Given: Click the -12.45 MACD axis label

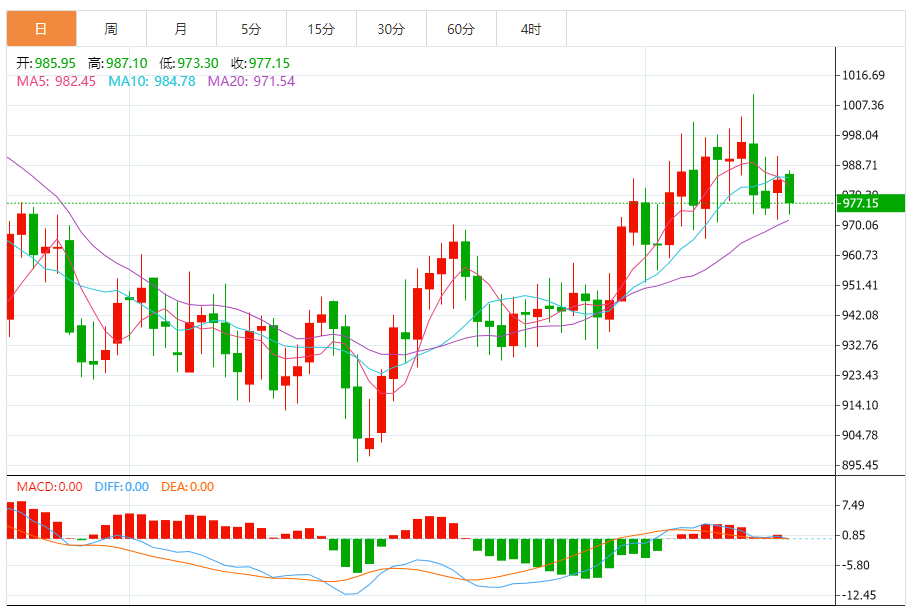Looking at the screenshot, I should click(x=858, y=596).
